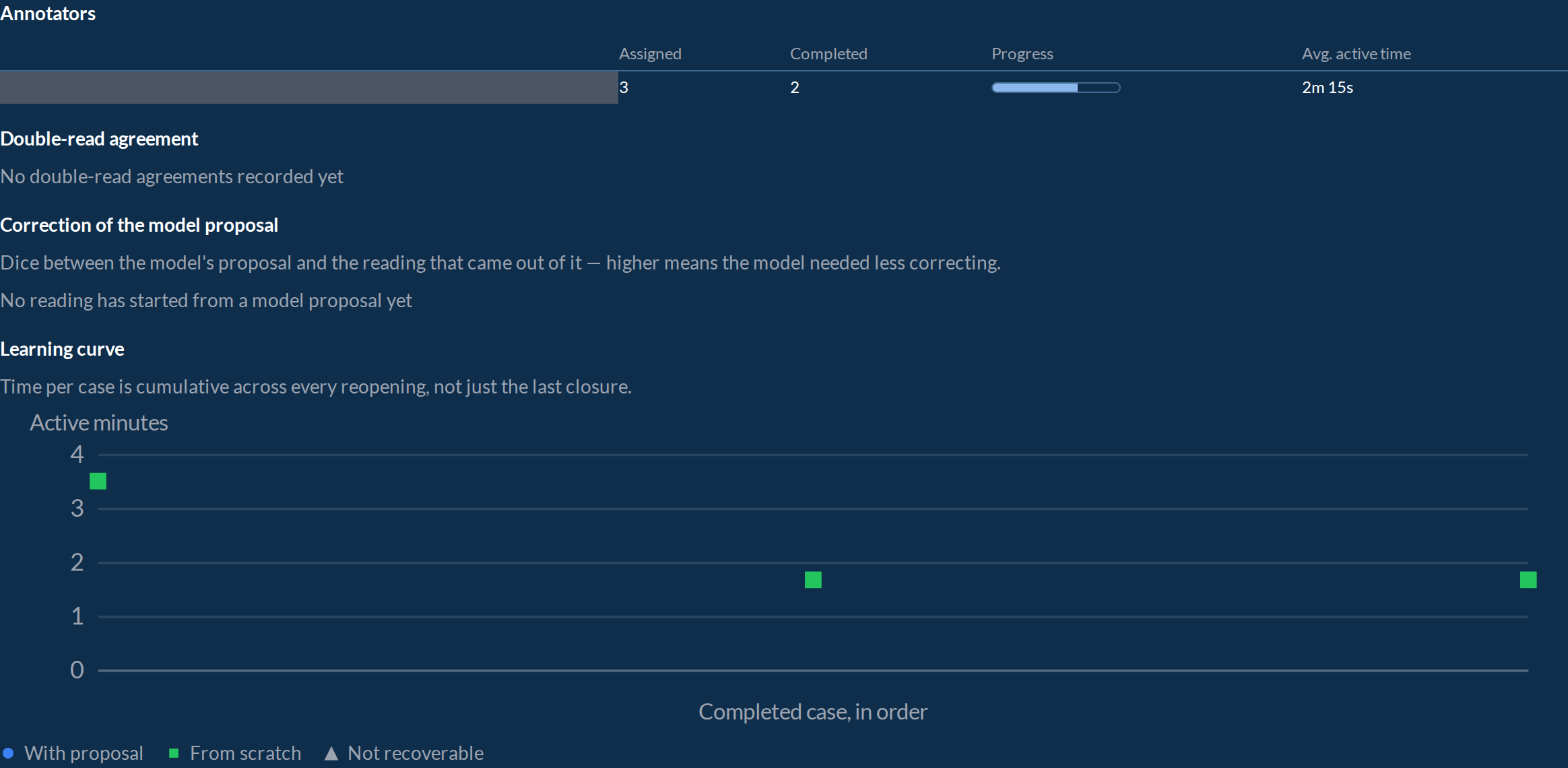Click the No reading has started from a model proposal text
1568x768 pixels.
tap(206, 300)
